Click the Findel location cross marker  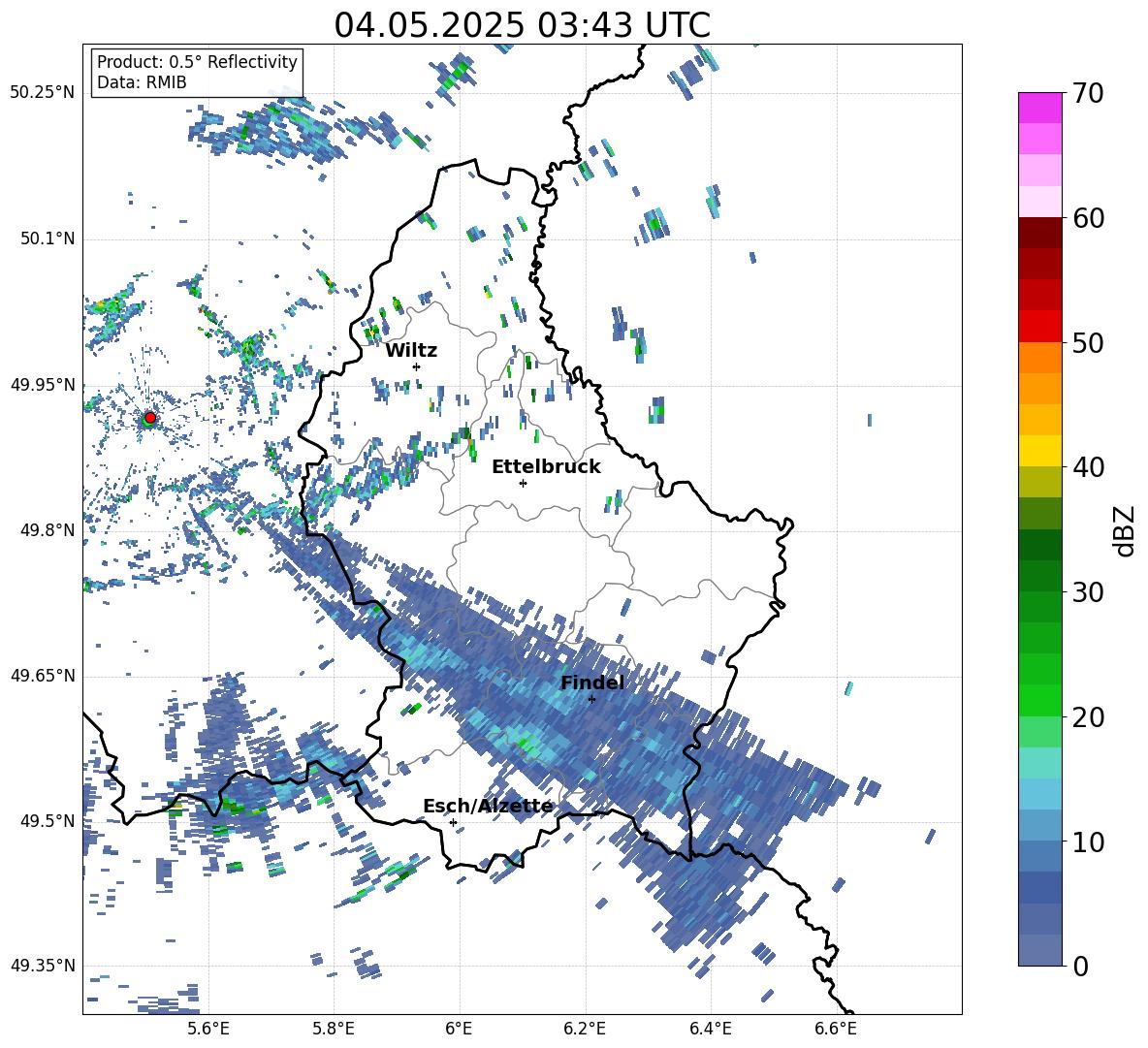[591, 699]
